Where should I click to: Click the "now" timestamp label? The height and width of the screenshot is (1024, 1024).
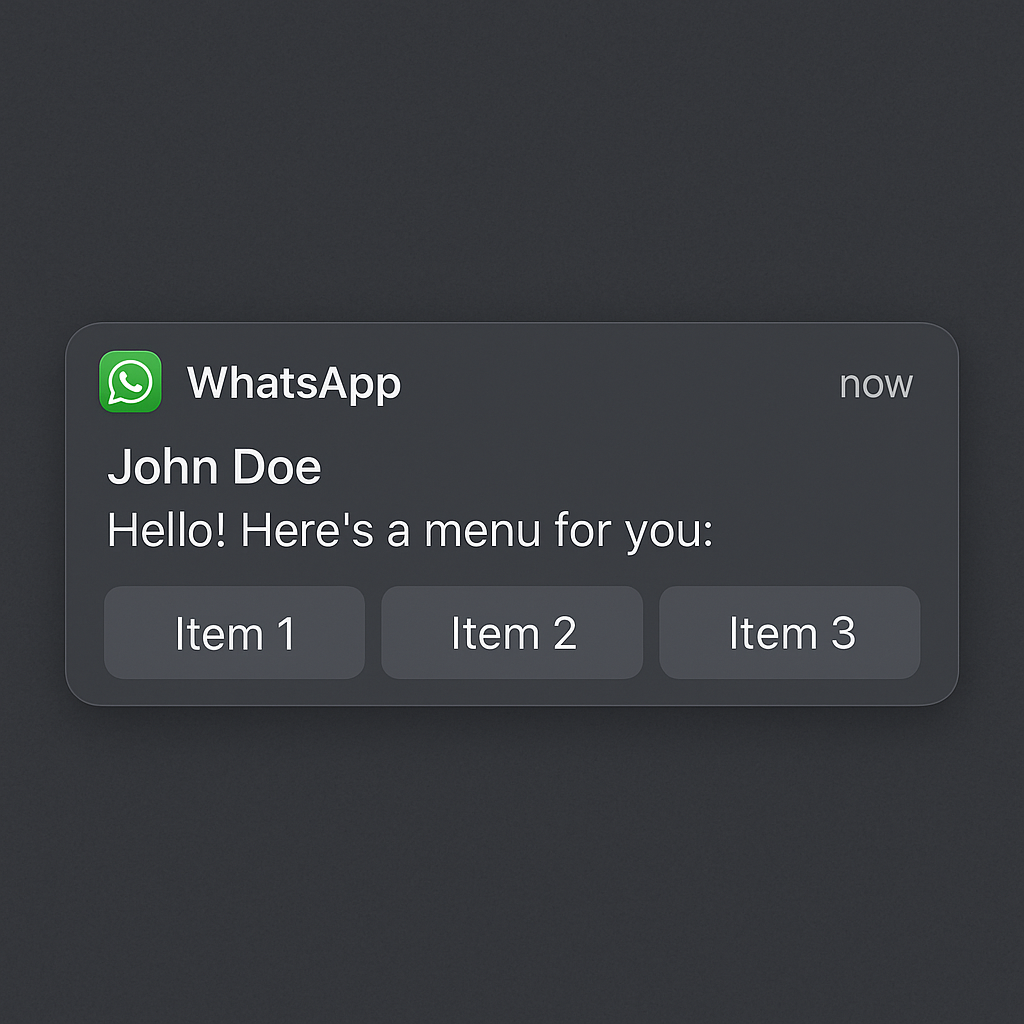coord(876,385)
